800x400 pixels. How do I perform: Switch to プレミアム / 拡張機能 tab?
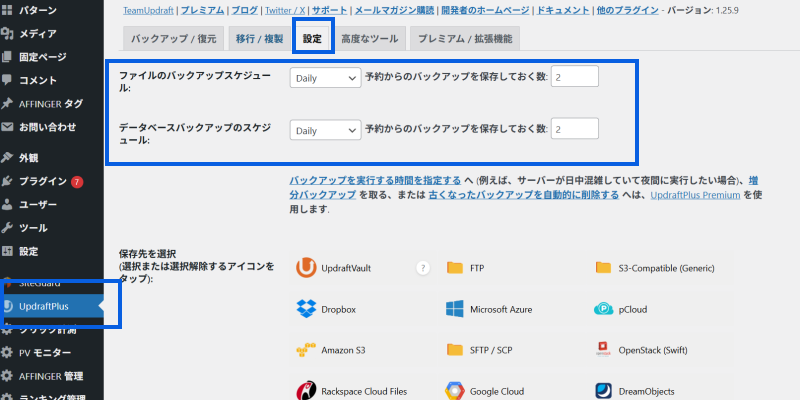[x=465, y=39]
